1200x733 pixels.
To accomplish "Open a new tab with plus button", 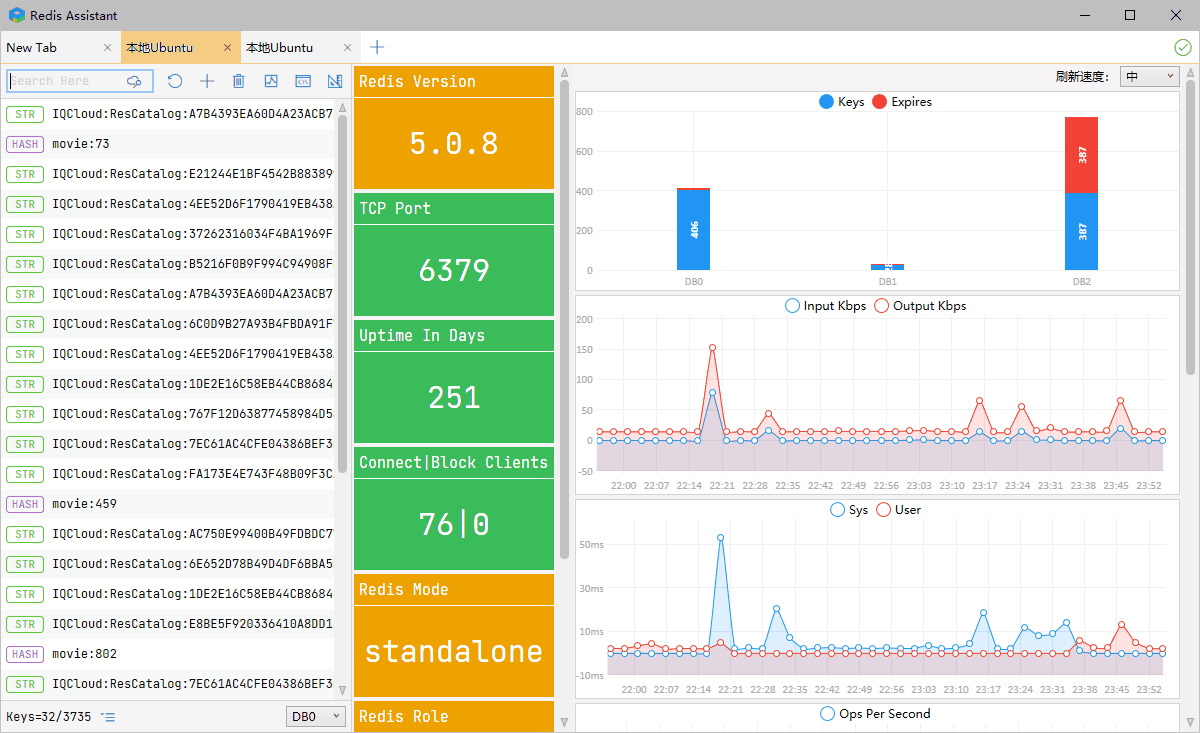I will pos(377,47).
